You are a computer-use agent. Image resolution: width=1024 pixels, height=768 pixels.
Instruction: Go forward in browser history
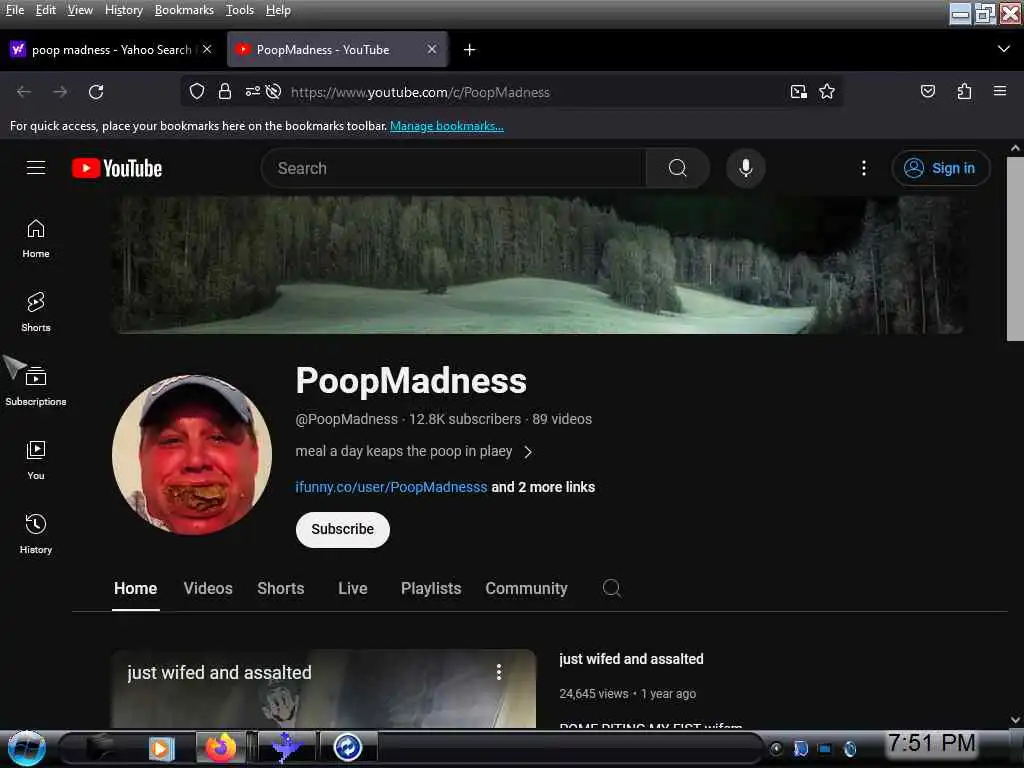click(60, 92)
